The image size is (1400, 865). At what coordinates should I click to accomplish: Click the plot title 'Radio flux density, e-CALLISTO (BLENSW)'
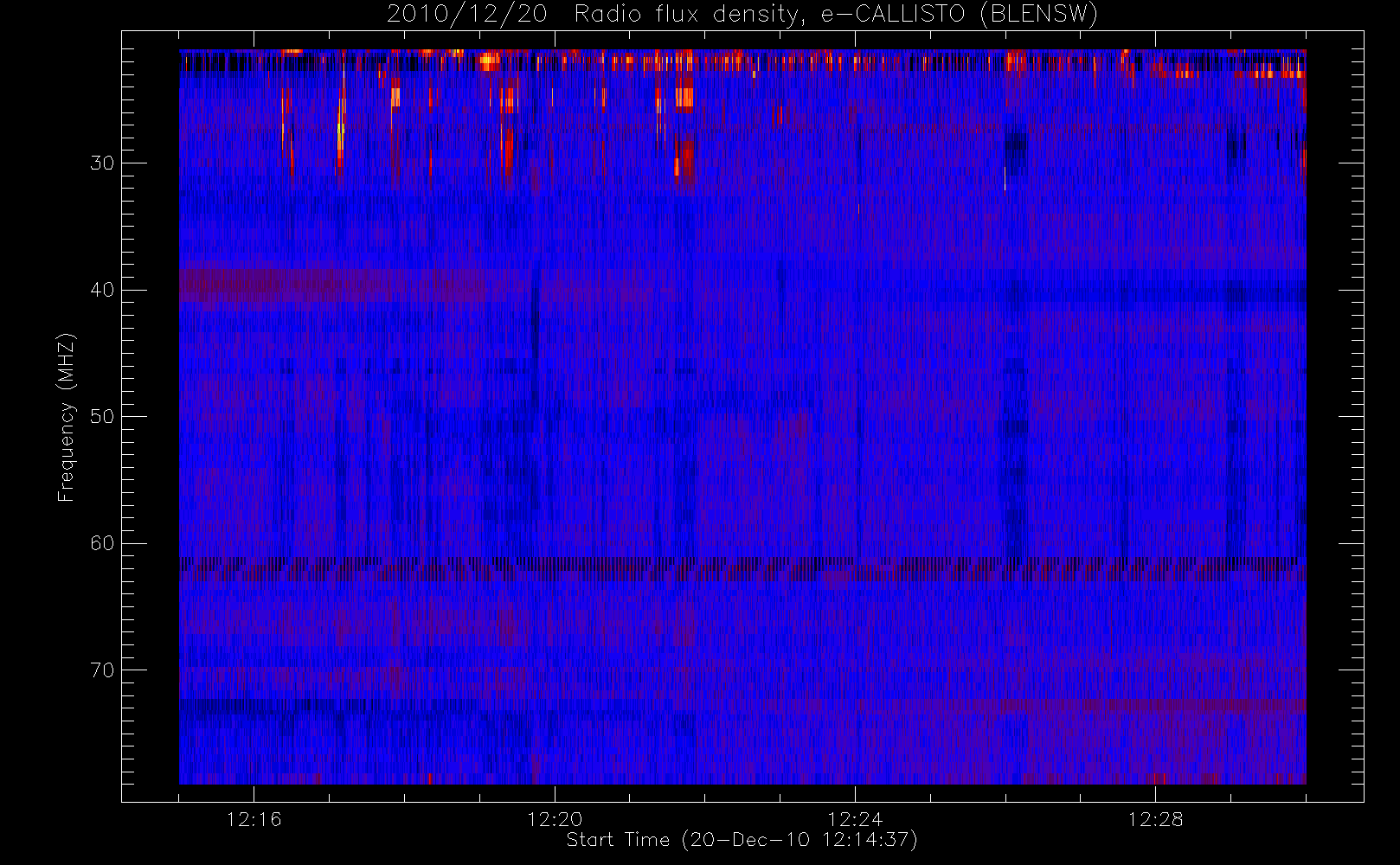point(836,15)
